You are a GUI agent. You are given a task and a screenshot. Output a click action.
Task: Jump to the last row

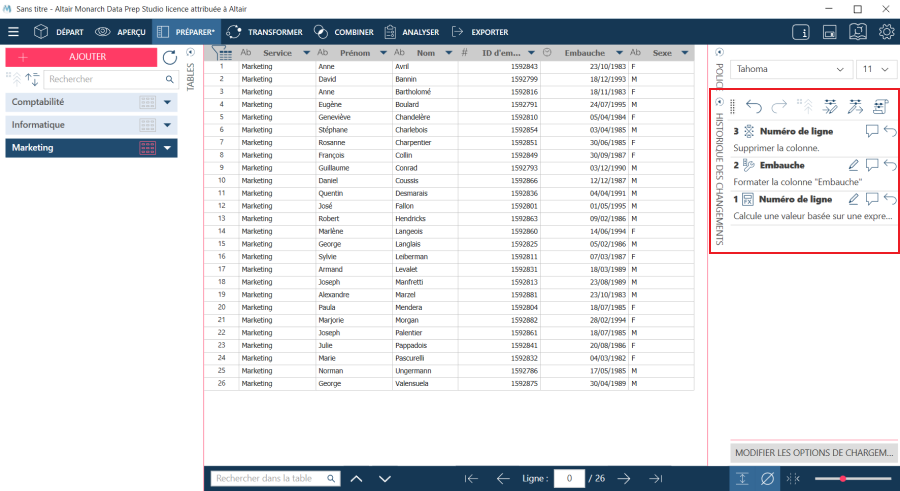coord(655,478)
